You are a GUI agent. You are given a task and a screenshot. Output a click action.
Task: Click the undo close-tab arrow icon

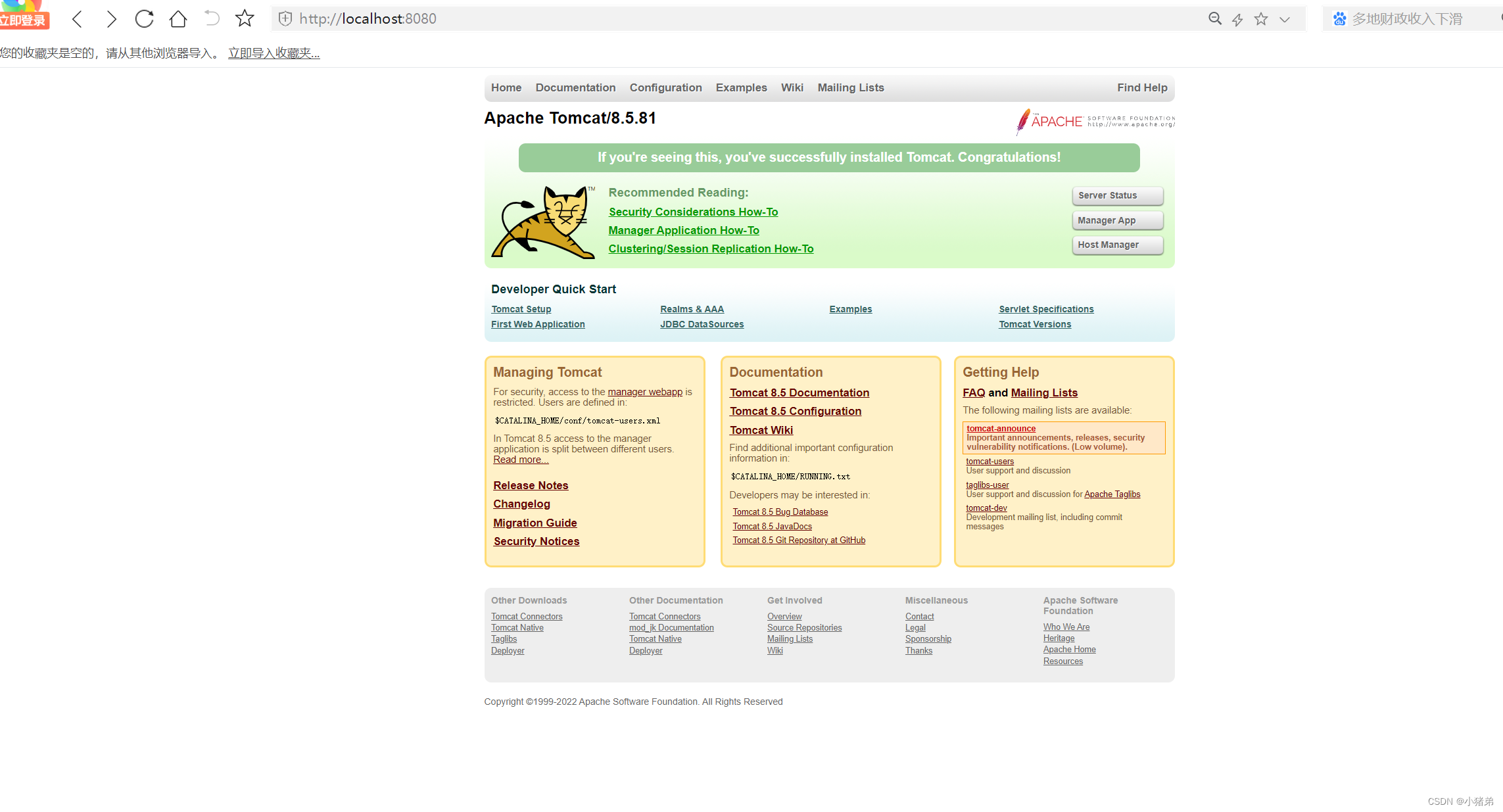point(212,18)
